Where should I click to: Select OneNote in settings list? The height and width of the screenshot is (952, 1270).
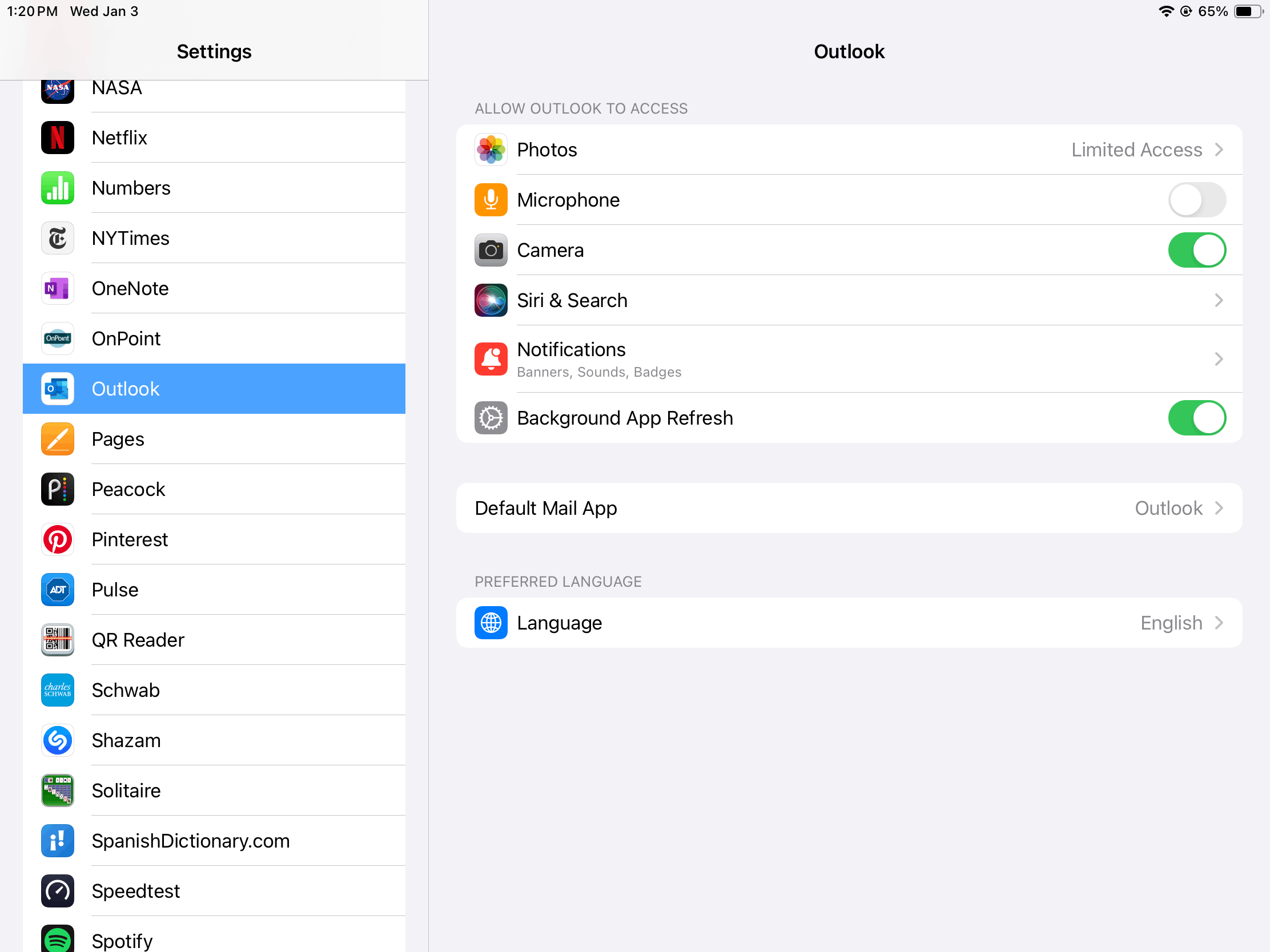pos(214,288)
